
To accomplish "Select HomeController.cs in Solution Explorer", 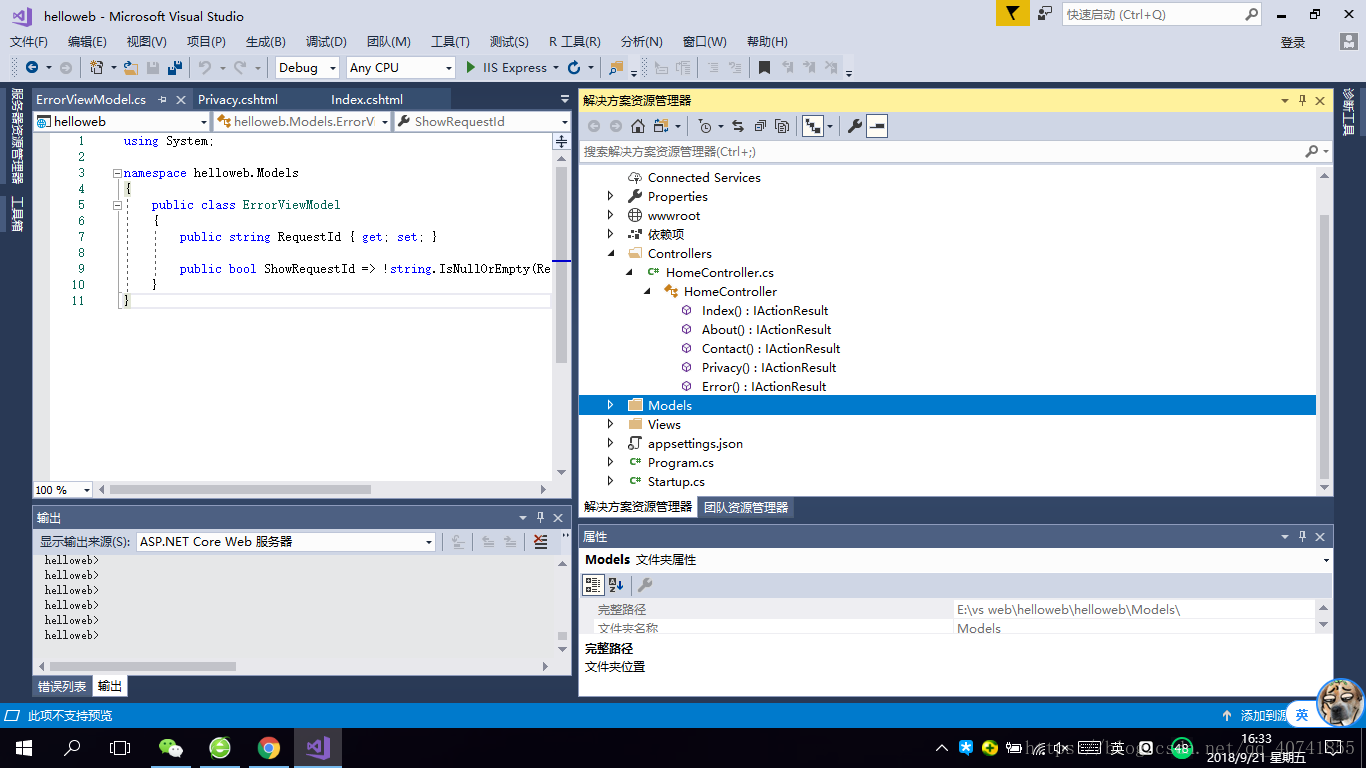I will point(719,272).
